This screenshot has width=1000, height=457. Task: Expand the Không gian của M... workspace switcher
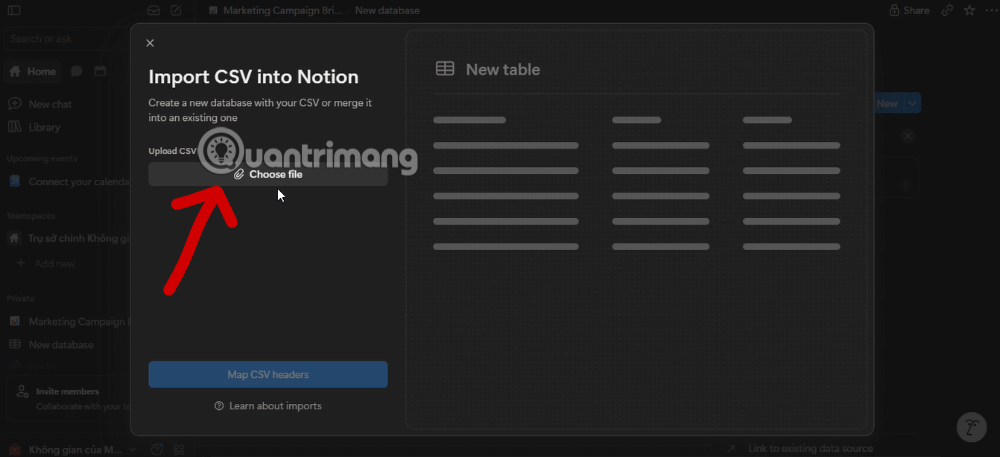(x=73, y=450)
